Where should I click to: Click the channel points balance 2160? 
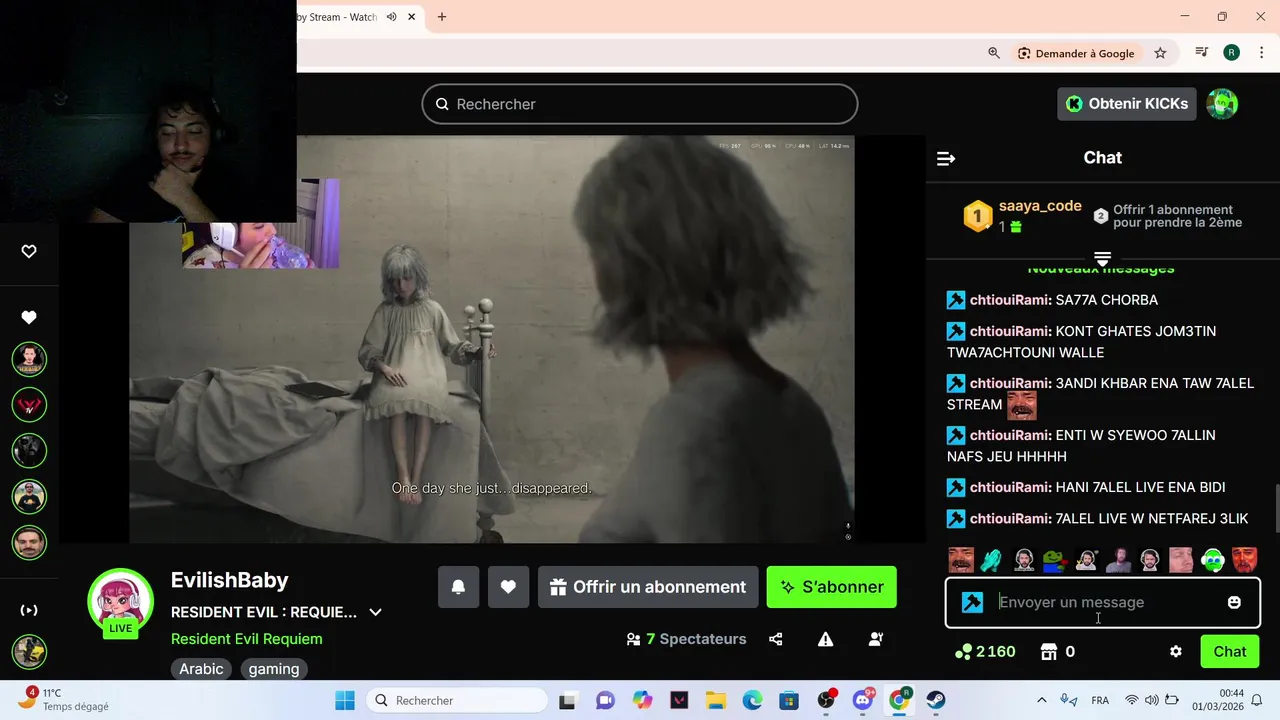[x=986, y=651]
